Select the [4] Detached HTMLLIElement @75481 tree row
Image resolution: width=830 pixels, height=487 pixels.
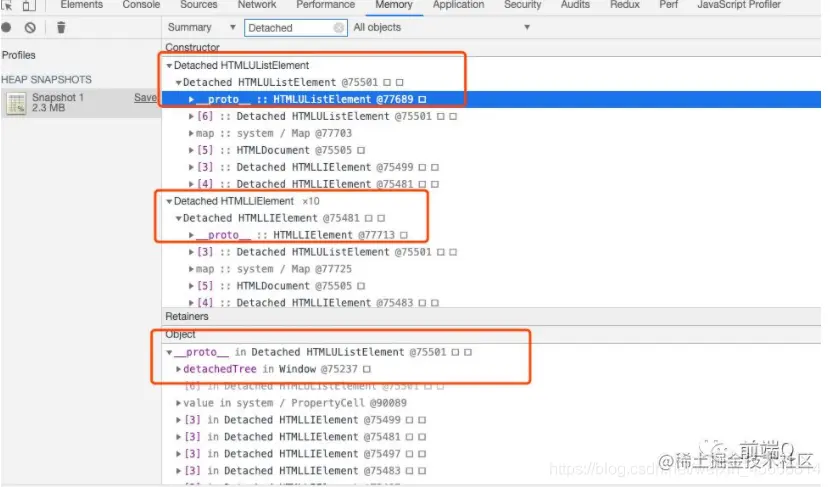[491, 184]
